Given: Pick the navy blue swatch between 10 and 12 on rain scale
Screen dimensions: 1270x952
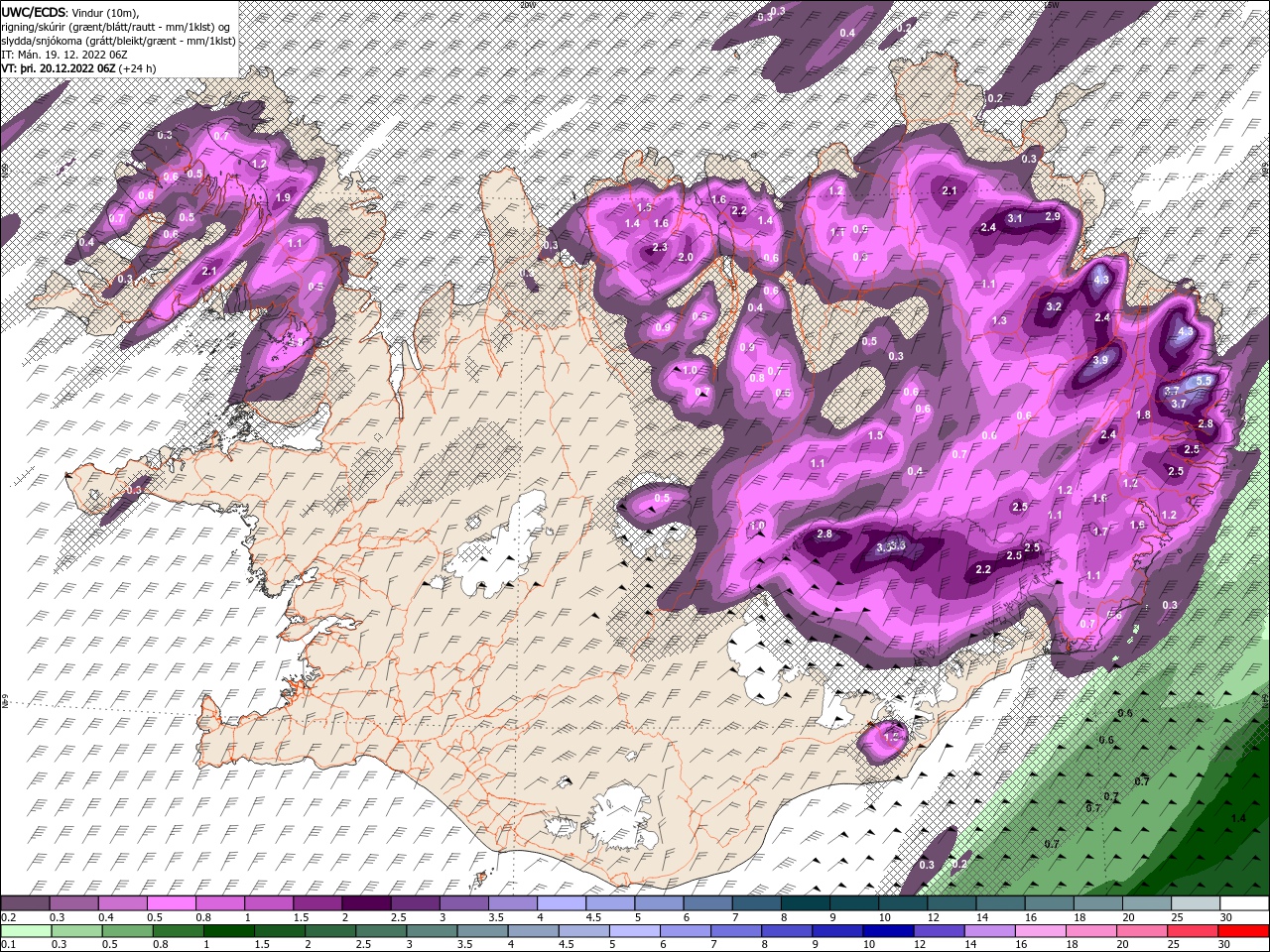Looking at the screenshot, I should coord(887,930).
